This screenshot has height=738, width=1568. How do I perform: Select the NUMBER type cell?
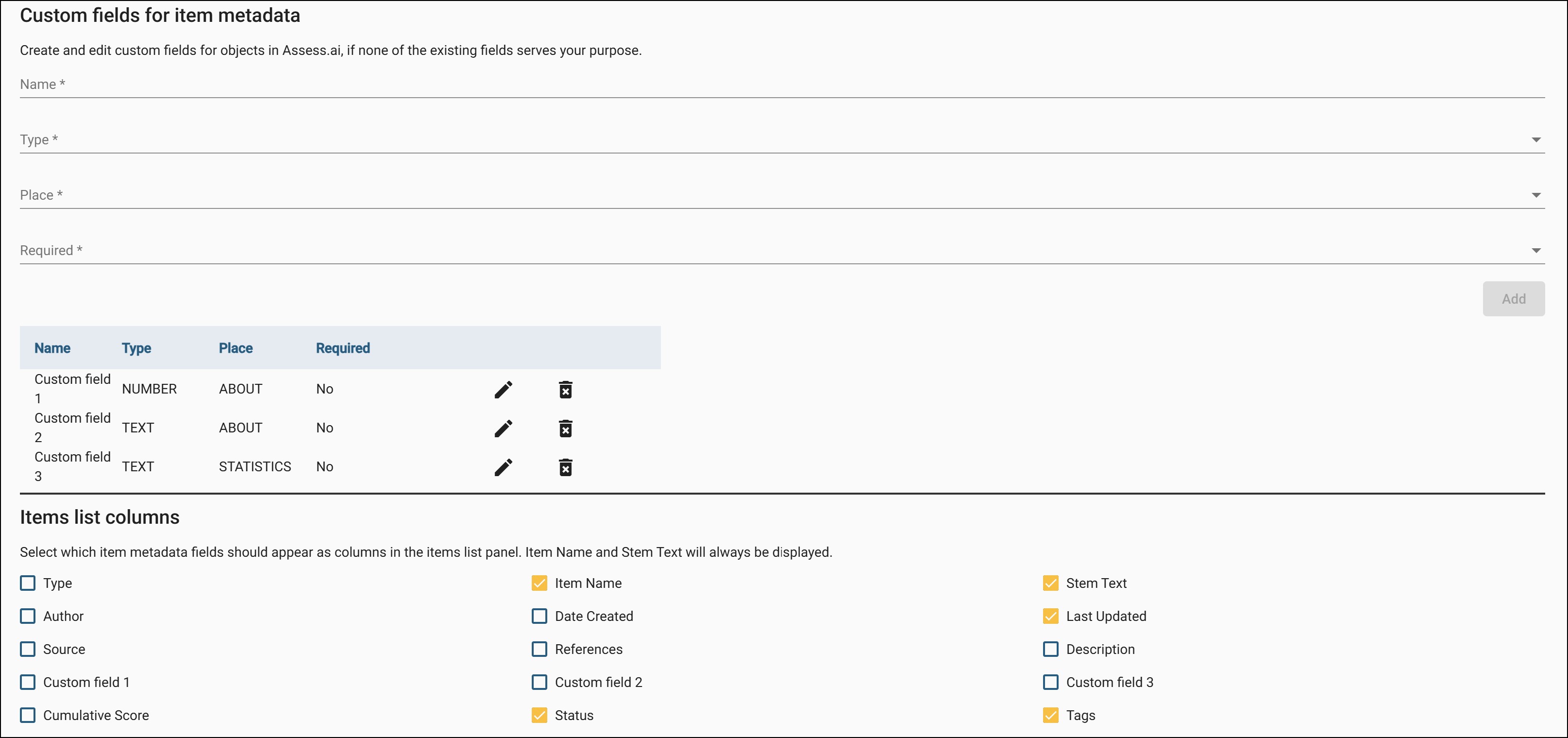click(x=149, y=389)
